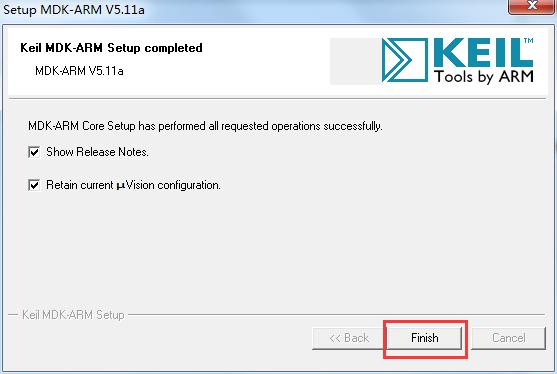Click the KEIL wordmark in the banner
Screen dimensions: 557x374
[x=483, y=53]
